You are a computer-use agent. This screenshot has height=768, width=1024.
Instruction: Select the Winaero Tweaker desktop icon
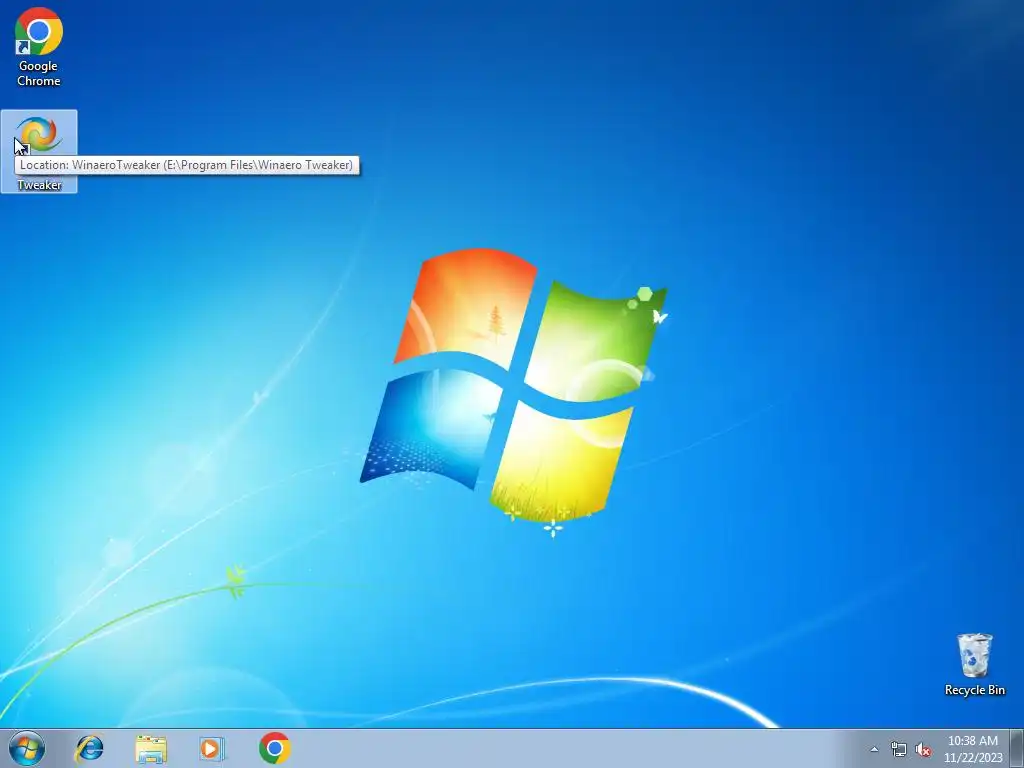pyautogui.click(x=39, y=152)
